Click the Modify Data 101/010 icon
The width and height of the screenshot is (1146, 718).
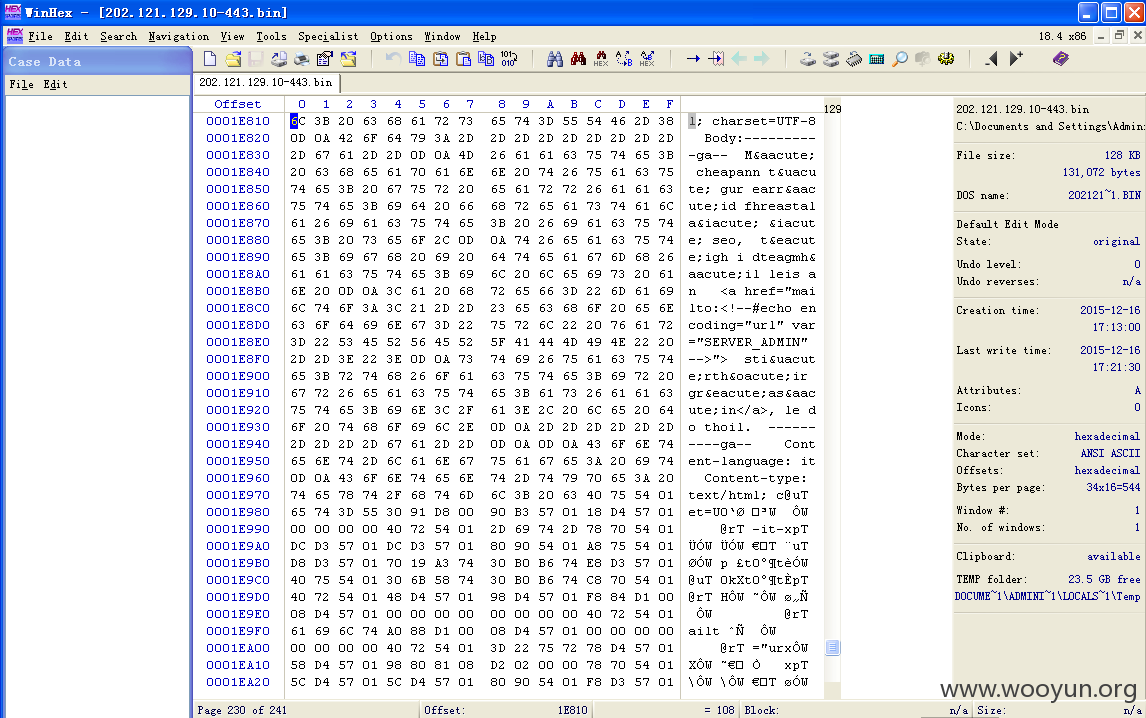tap(509, 58)
